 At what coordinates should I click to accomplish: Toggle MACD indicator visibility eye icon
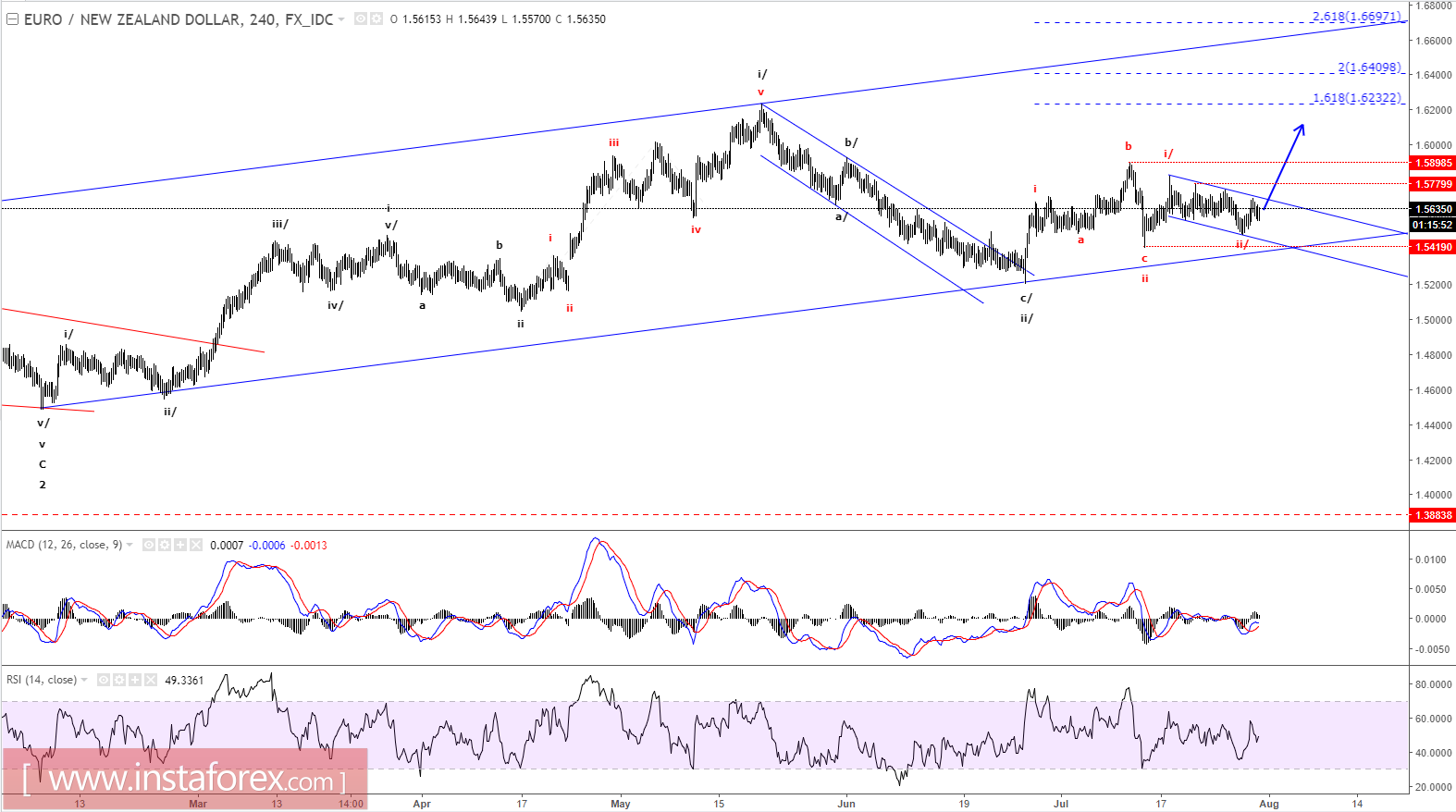point(149,545)
